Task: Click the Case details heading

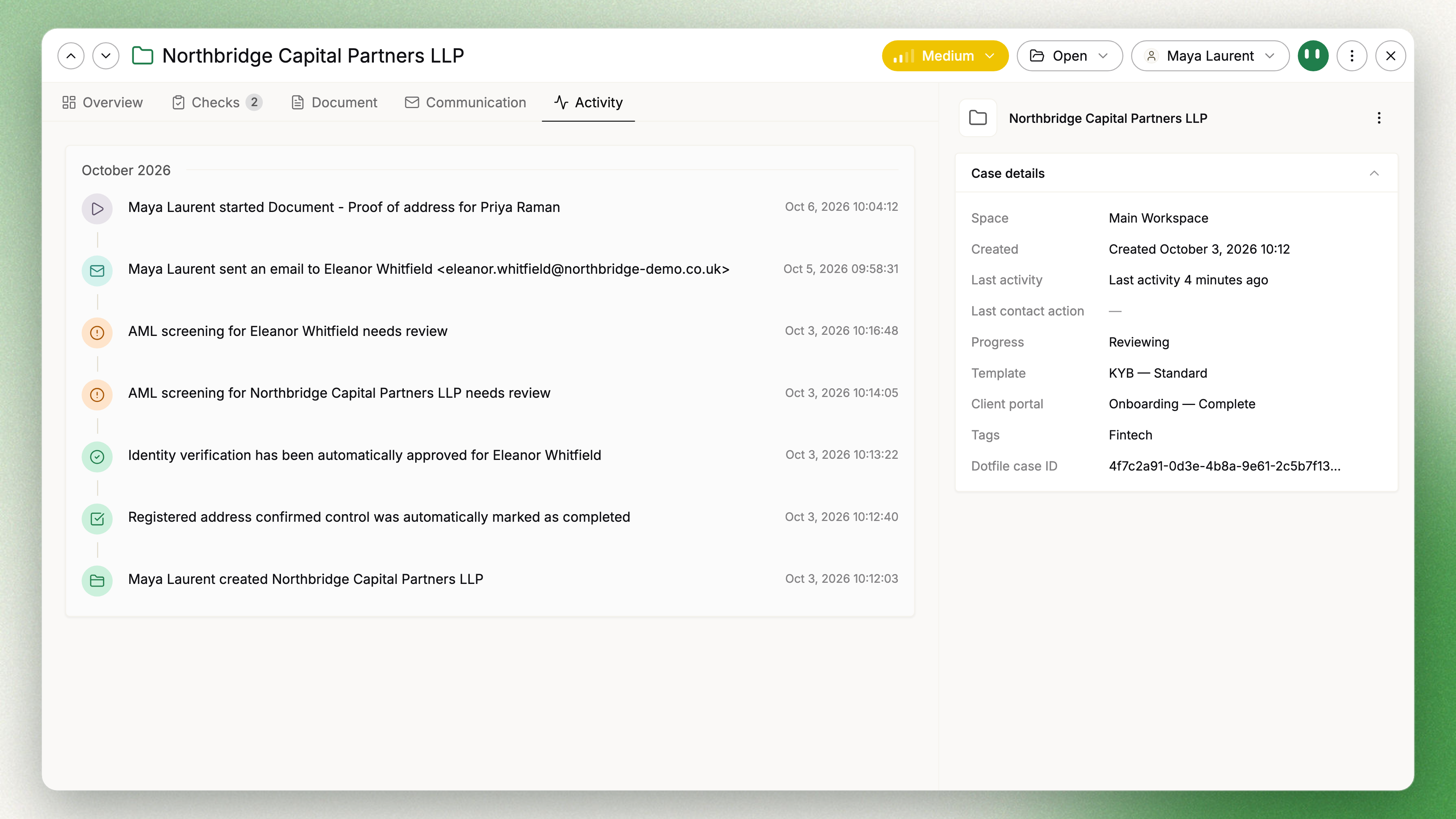Action: tap(1007, 174)
